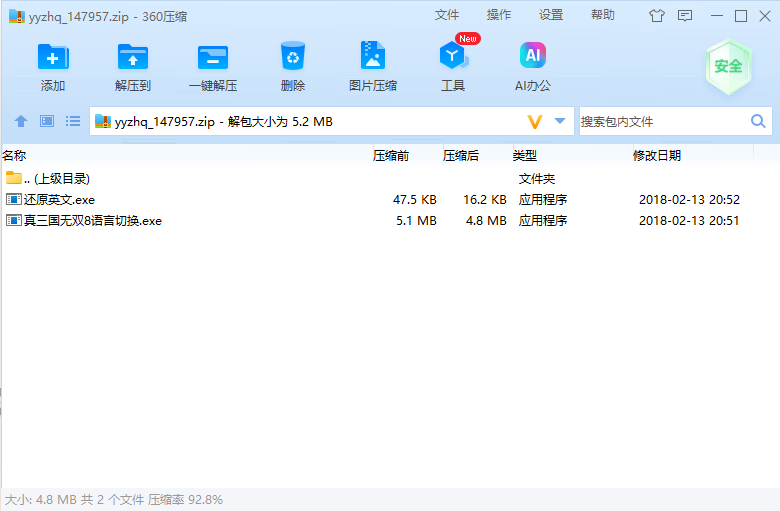Click the 解压到 (Extract to) icon

(x=133, y=57)
